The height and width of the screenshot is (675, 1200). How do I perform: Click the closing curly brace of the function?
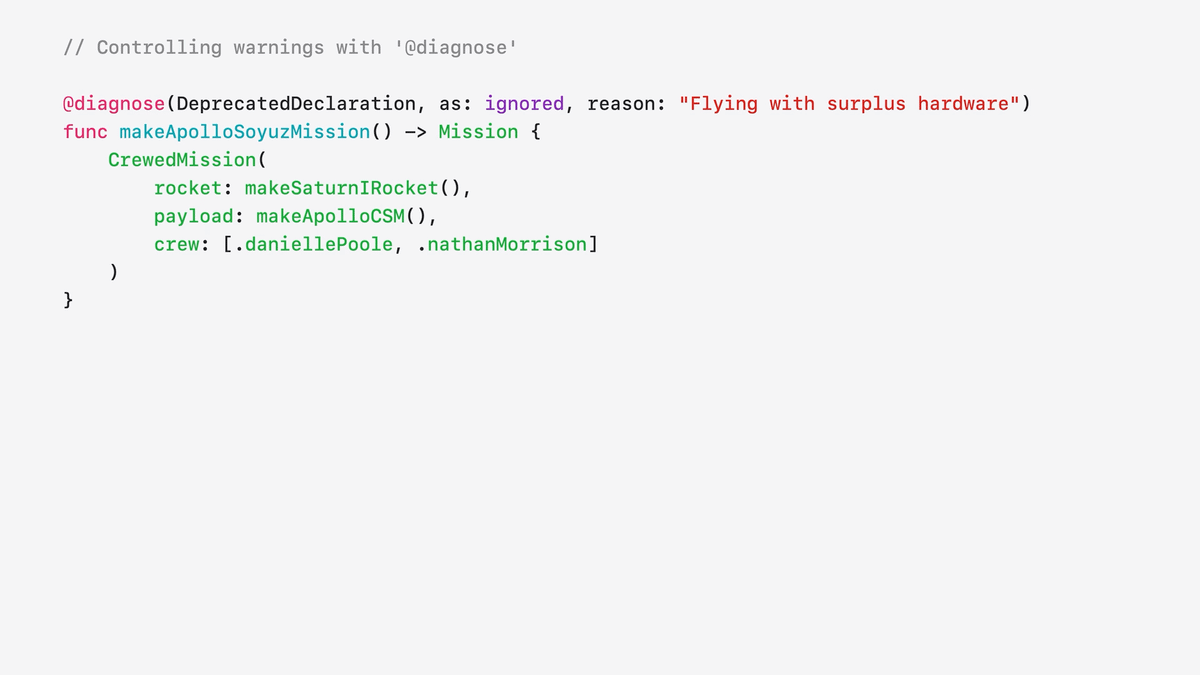(68, 300)
